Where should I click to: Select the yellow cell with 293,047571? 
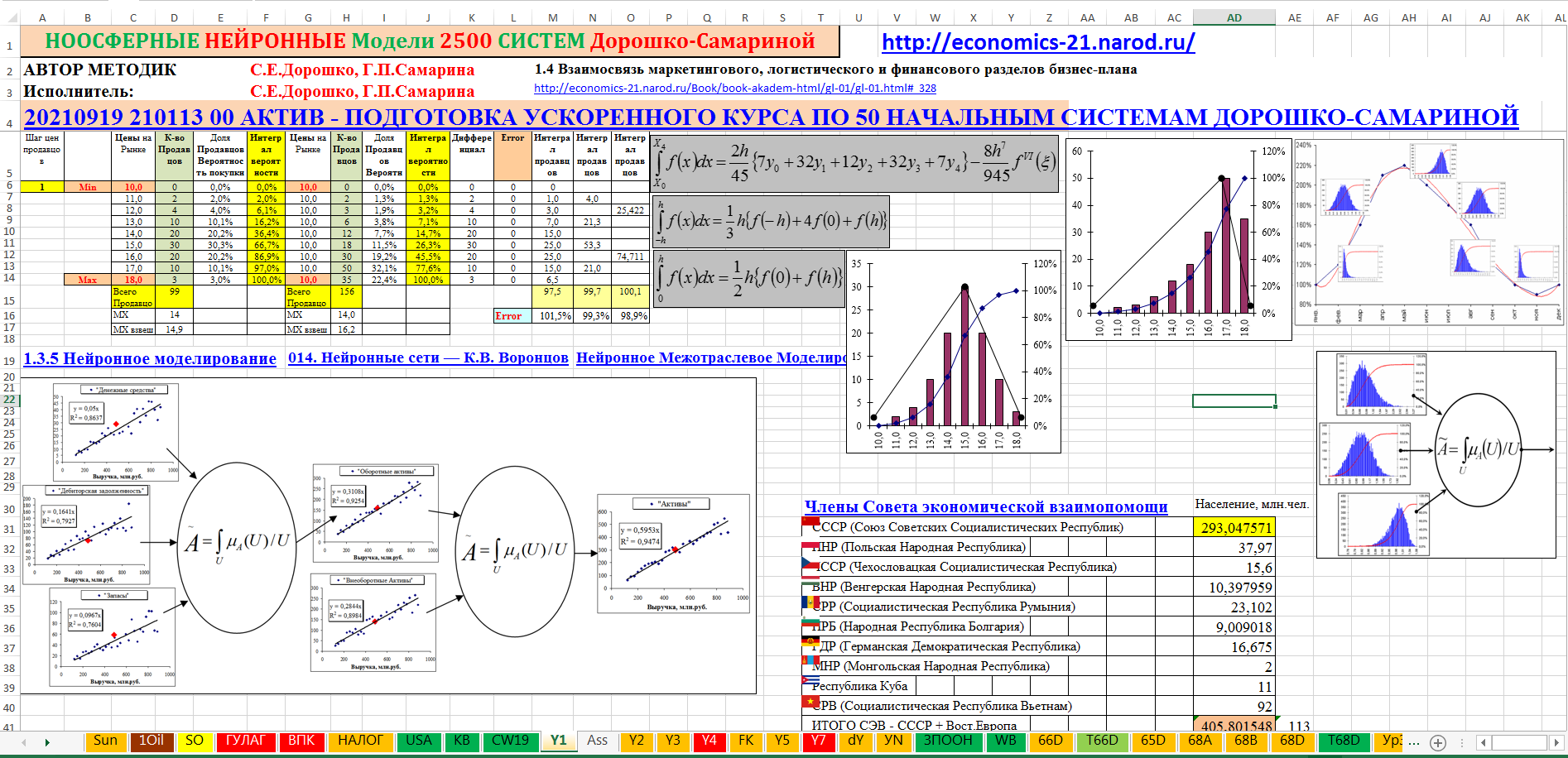pyautogui.click(x=1234, y=527)
